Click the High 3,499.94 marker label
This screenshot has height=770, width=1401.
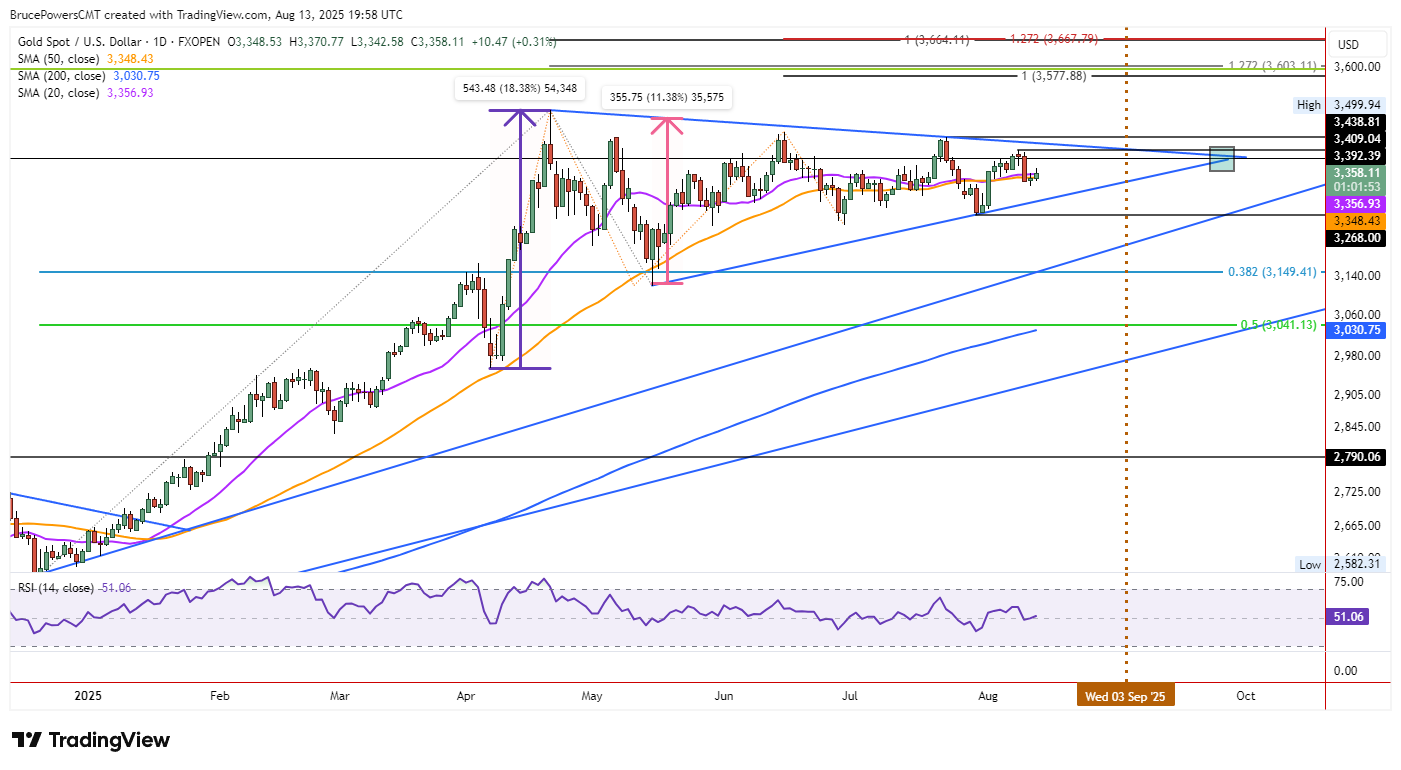pos(1340,104)
